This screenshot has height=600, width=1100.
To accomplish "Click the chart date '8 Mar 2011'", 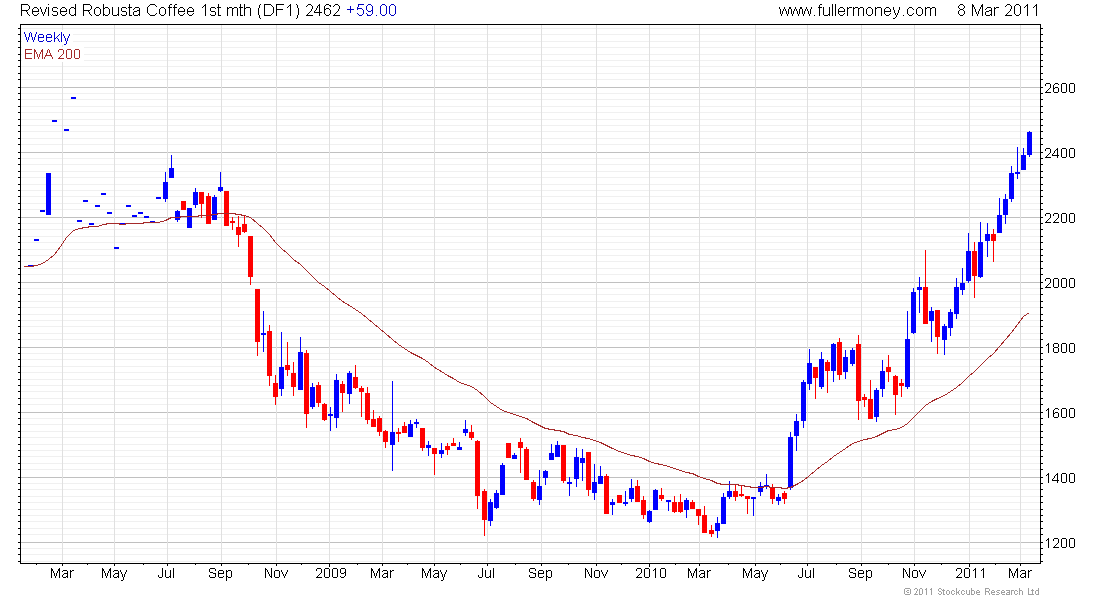I will (x=998, y=11).
